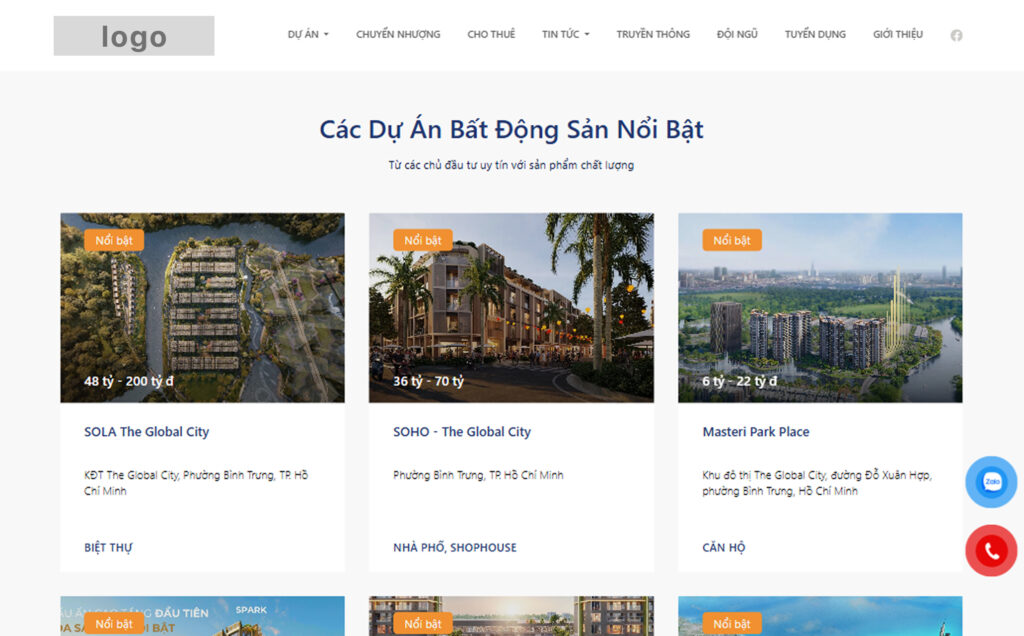Select CĂN HỘ category label
1024x636 pixels.
coord(724,547)
